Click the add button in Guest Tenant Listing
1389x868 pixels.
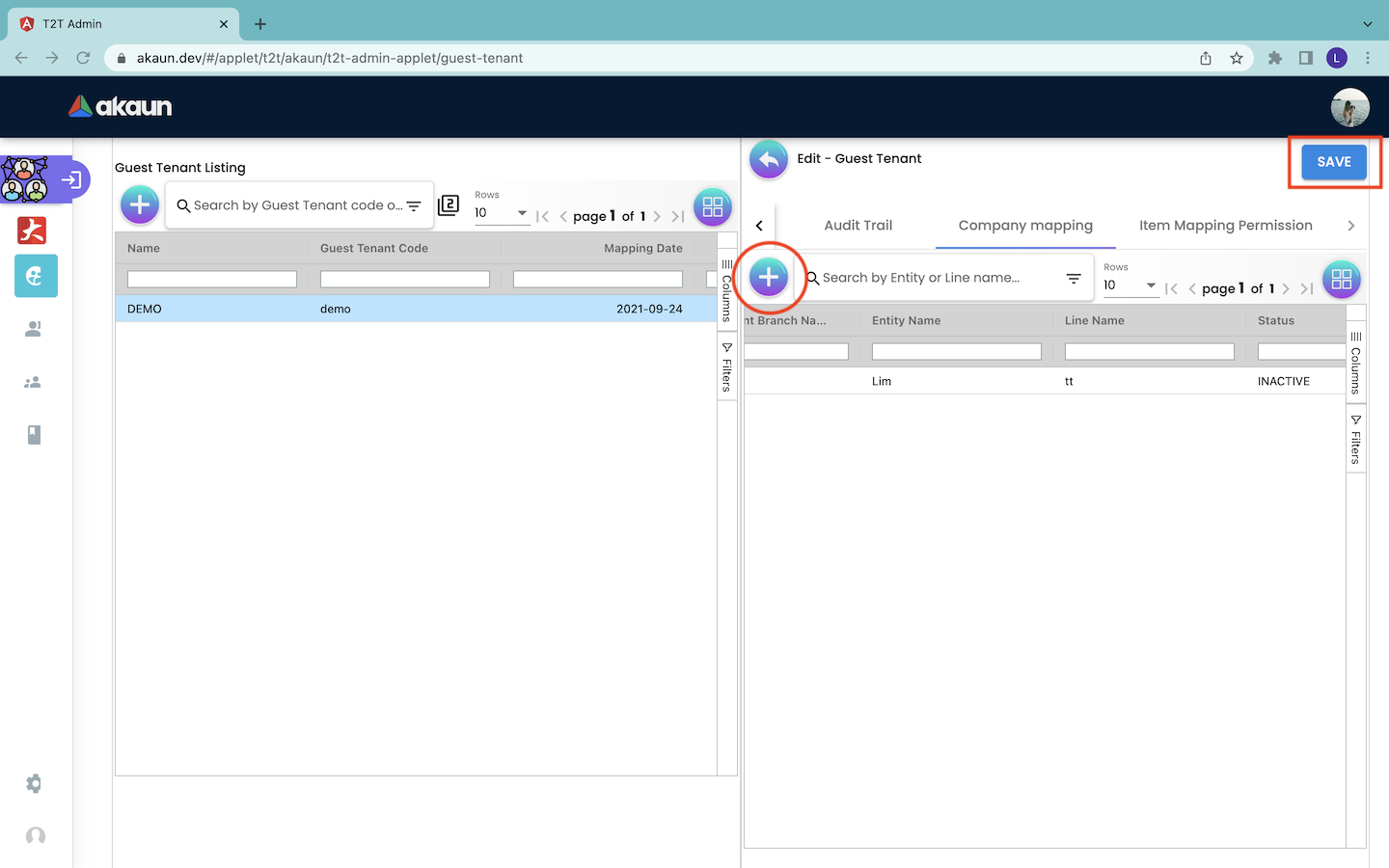pyautogui.click(x=140, y=205)
